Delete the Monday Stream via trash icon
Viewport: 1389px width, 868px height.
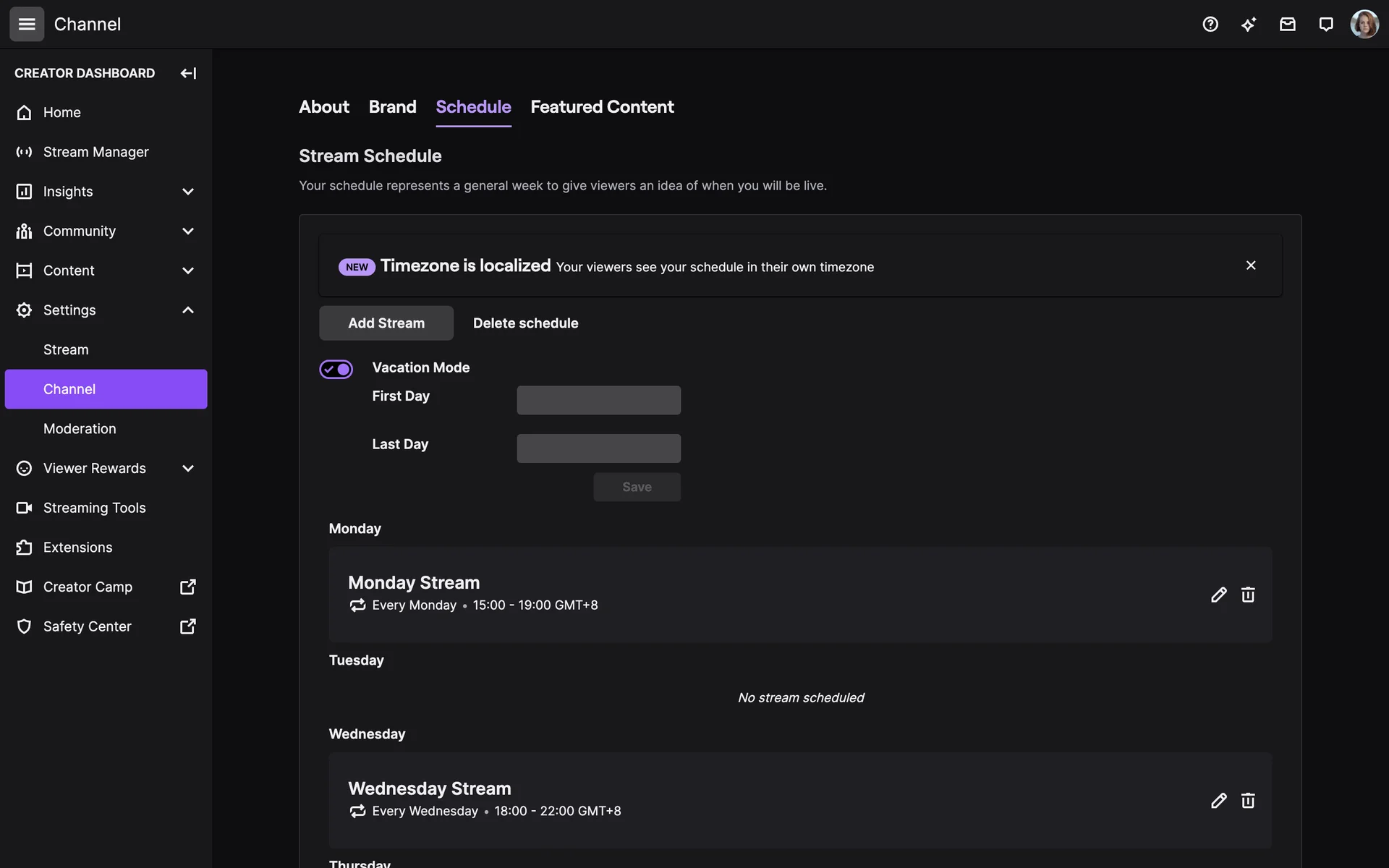1248,595
